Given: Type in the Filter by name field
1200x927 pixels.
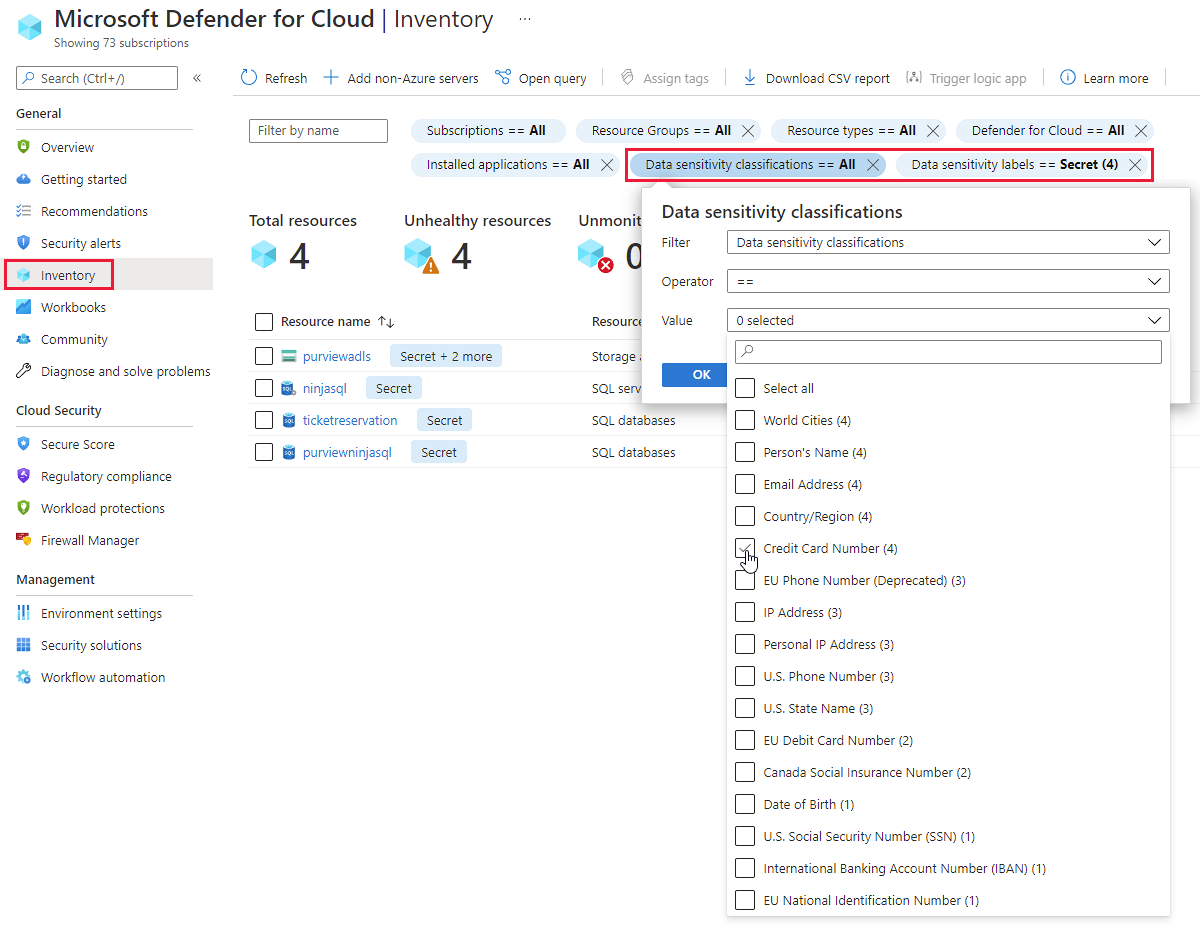Looking at the screenshot, I should pos(318,130).
